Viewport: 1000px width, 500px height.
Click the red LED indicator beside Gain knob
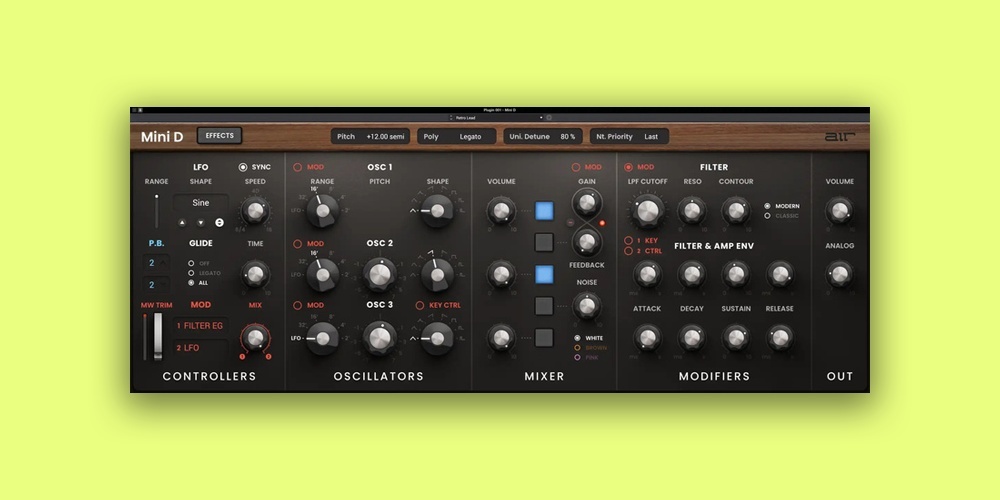point(602,223)
